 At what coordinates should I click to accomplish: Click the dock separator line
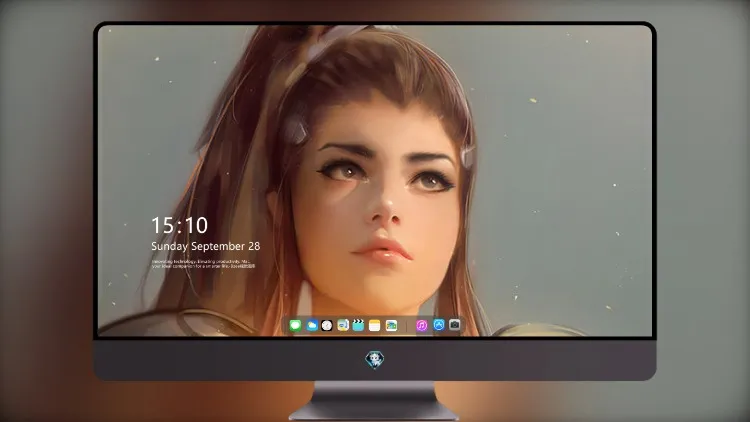tap(407, 326)
